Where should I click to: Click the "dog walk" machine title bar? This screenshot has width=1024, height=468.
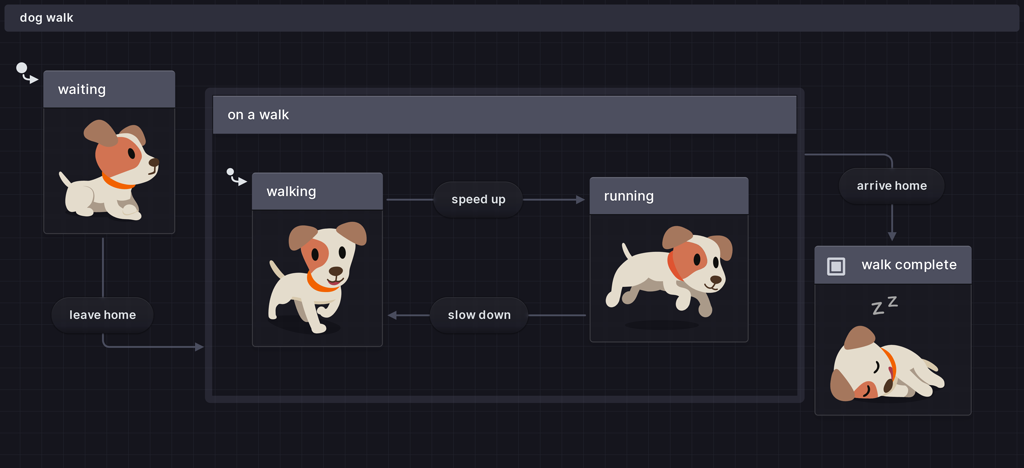(512, 18)
